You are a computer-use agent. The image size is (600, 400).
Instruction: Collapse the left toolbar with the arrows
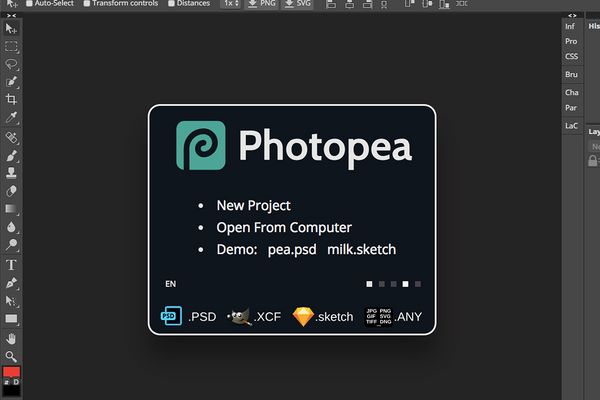12,16
